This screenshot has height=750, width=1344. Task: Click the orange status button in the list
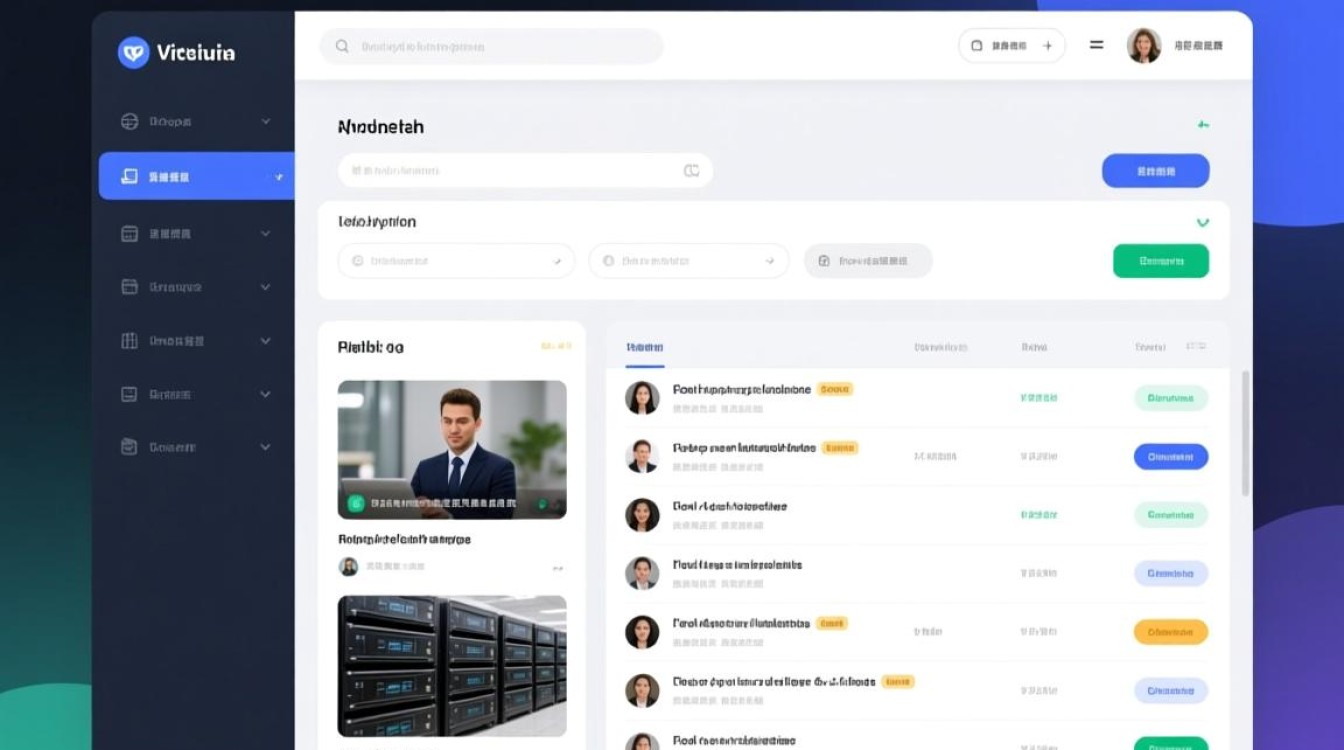1170,632
